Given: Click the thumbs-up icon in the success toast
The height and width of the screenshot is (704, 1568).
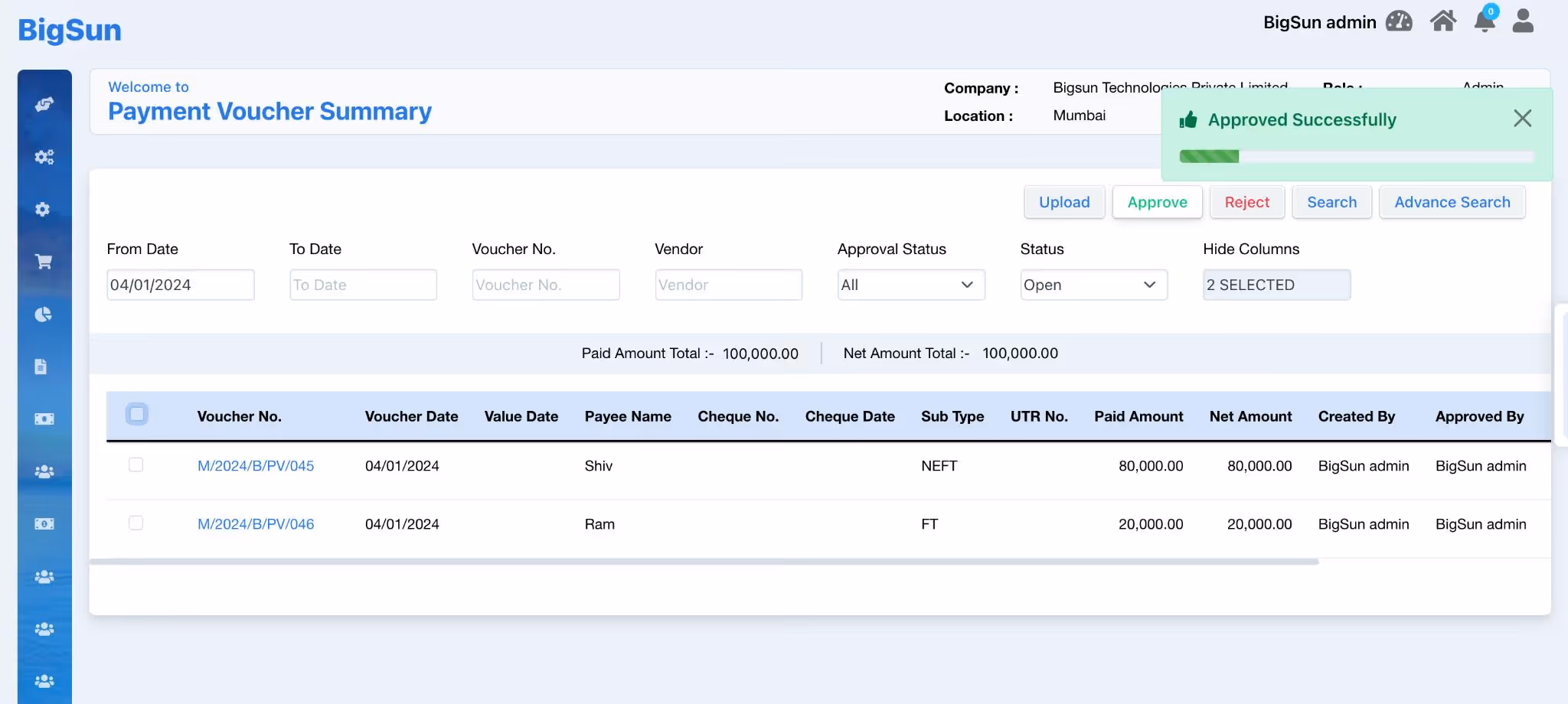Looking at the screenshot, I should [1188, 119].
